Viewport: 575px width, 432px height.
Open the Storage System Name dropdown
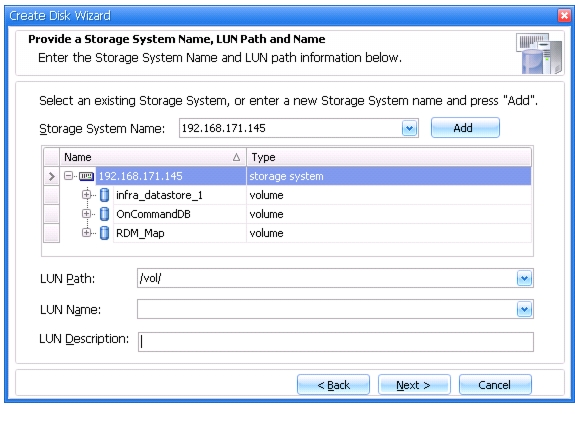coord(410,128)
